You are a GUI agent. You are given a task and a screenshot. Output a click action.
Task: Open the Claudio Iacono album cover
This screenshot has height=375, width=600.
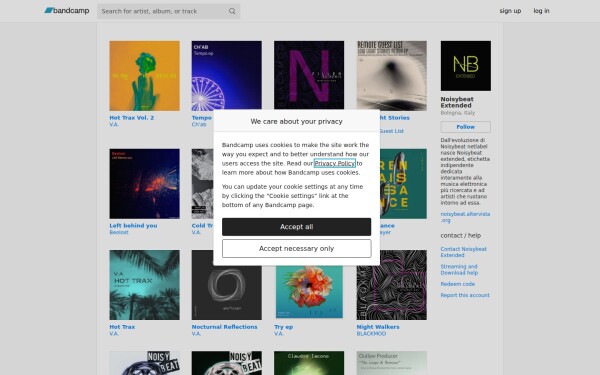(x=309, y=363)
